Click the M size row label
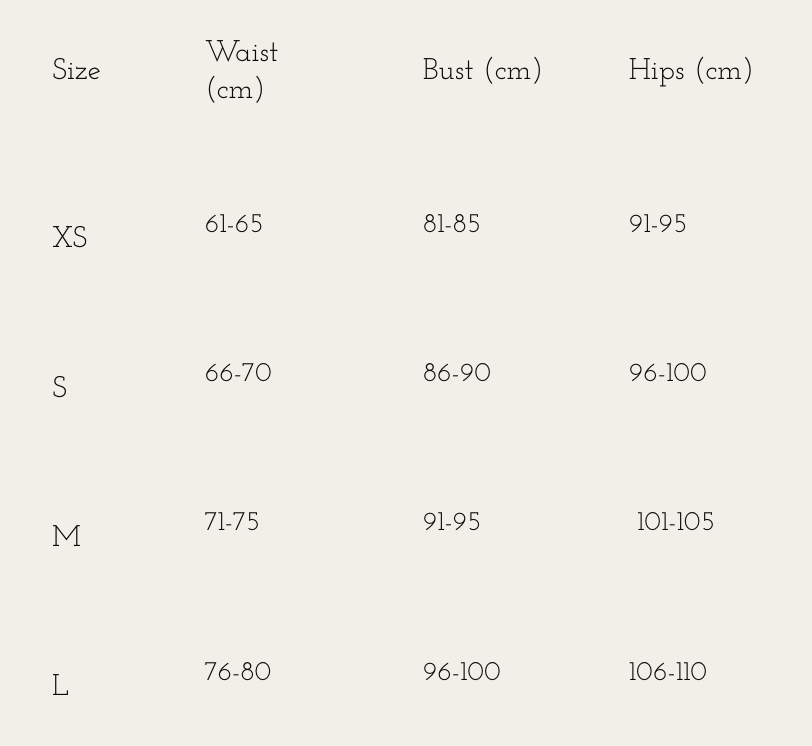This screenshot has height=746, width=812. pos(66,537)
